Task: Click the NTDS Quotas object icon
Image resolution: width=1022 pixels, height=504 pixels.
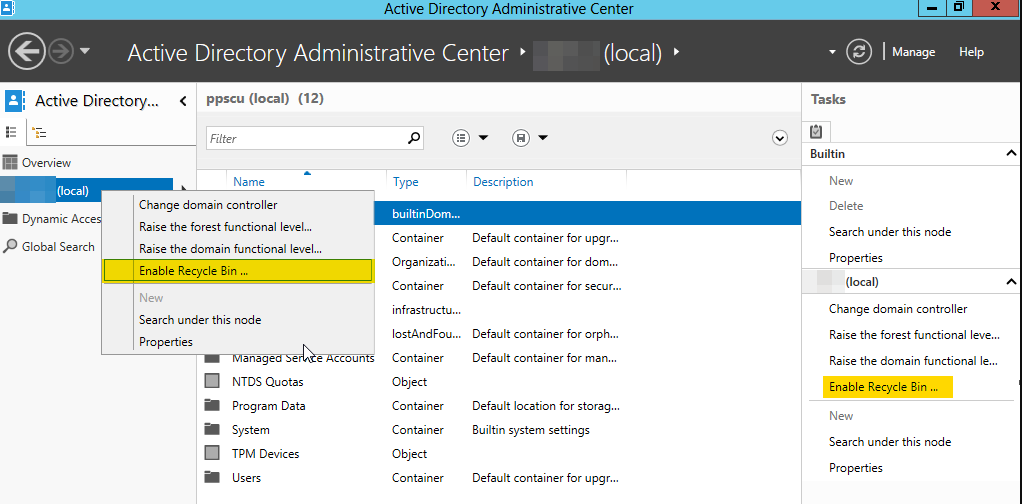Action: (212, 381)
